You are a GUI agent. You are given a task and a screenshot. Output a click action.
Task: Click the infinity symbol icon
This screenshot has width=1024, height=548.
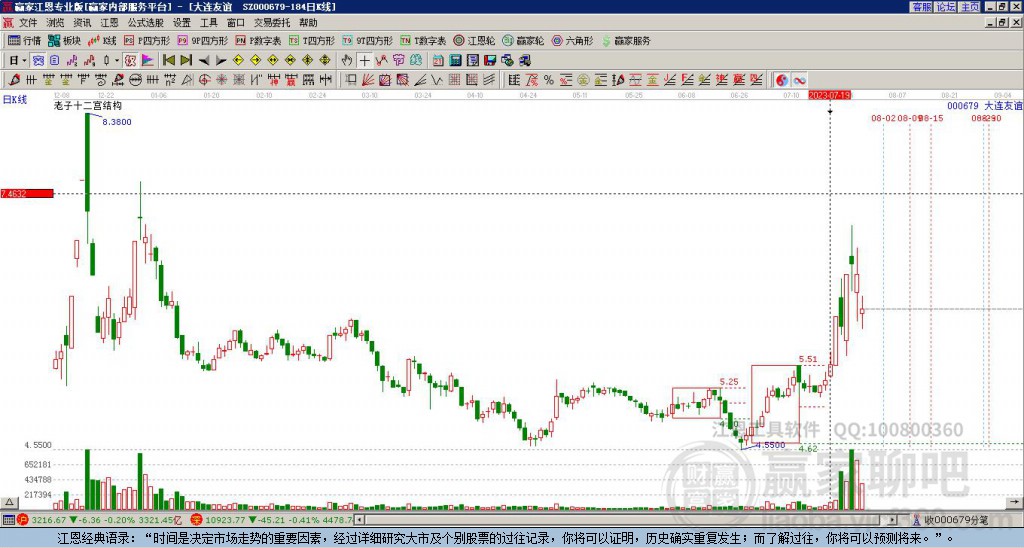[x=799, y=80]
